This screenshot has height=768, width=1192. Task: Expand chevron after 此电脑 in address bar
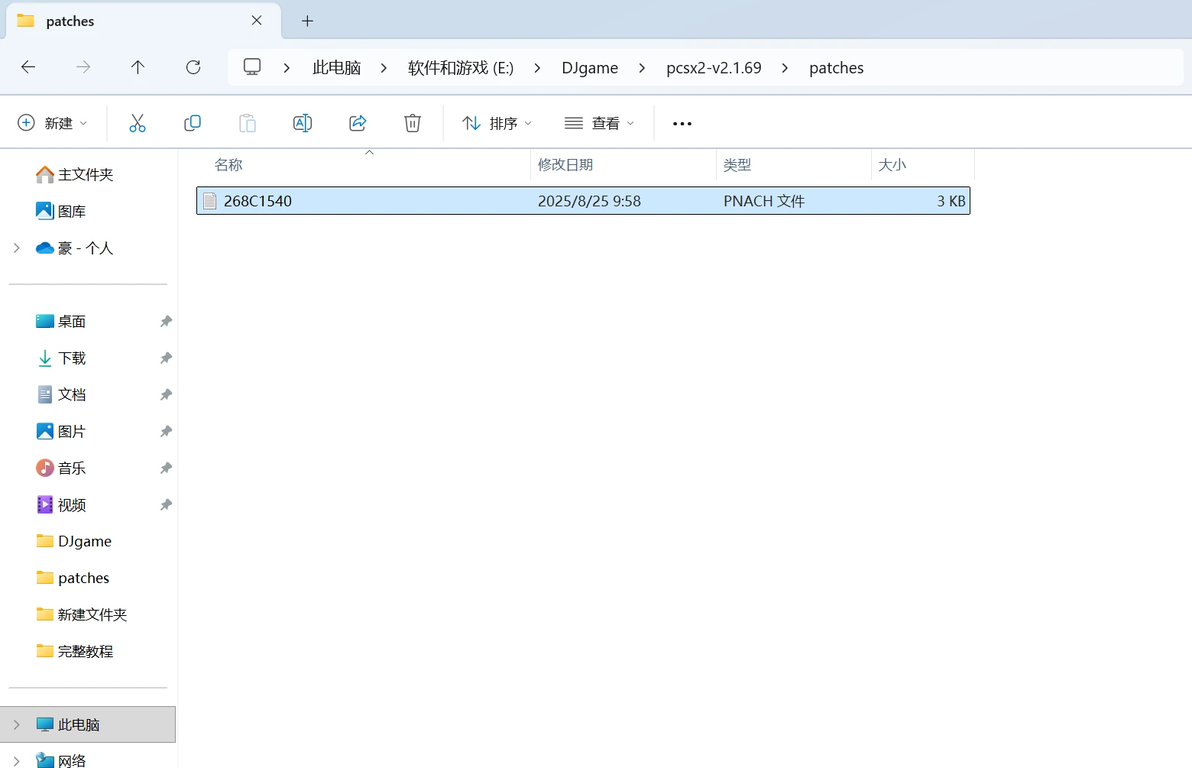coord(384,68)
